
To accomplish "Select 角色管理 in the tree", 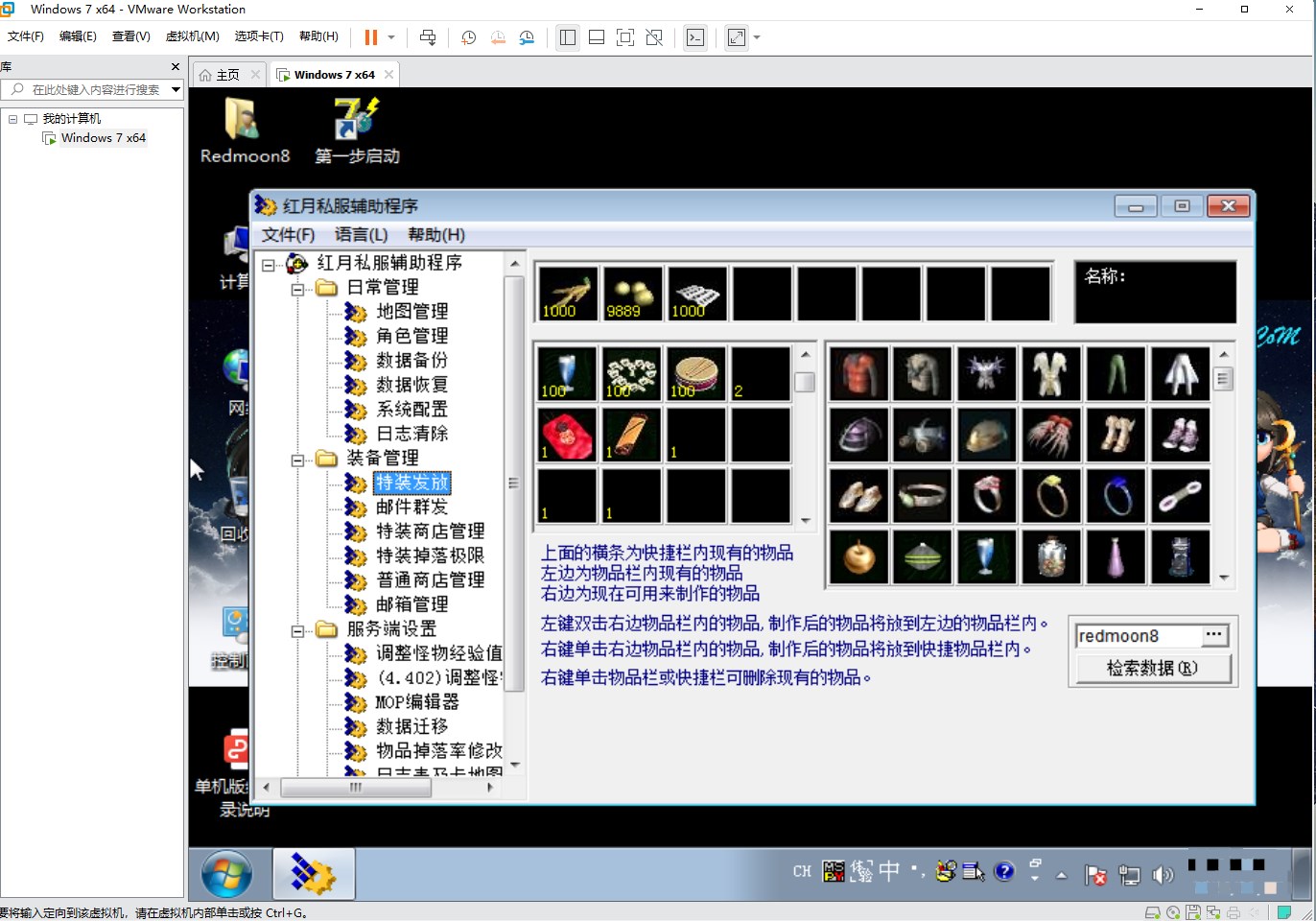I will point(411,336).
